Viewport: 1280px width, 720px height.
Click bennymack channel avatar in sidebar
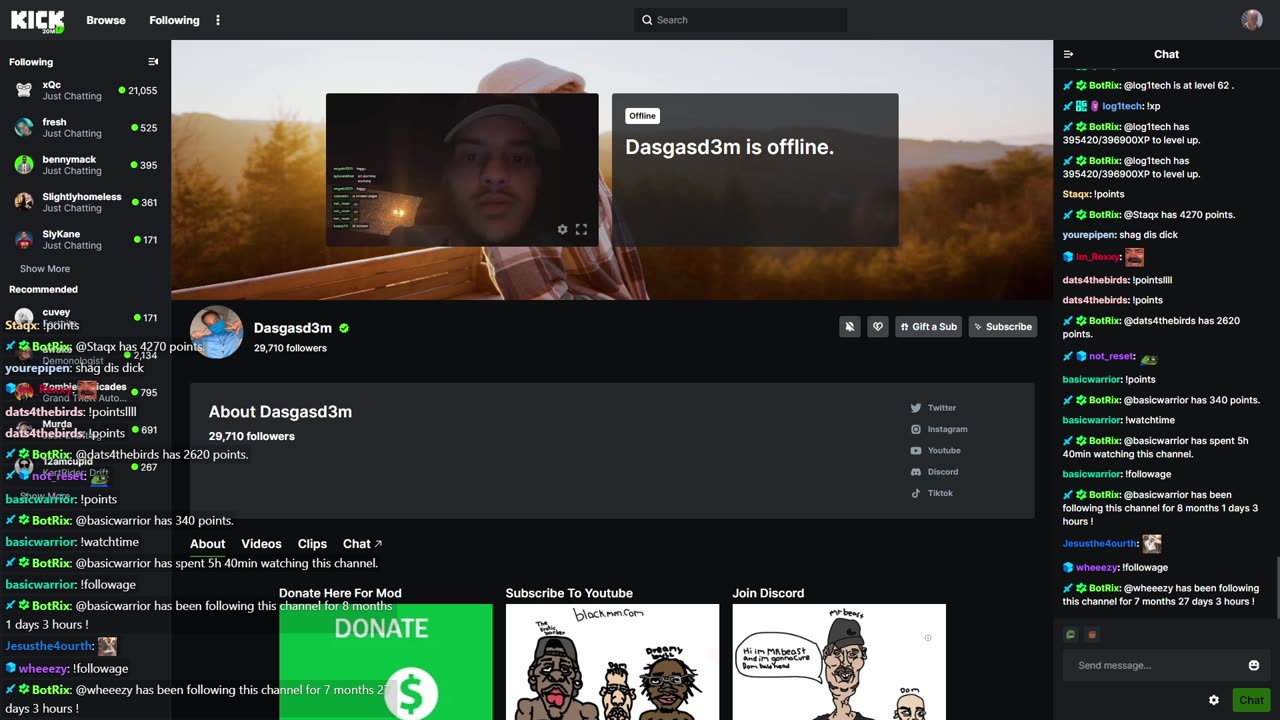coord(24,165)
